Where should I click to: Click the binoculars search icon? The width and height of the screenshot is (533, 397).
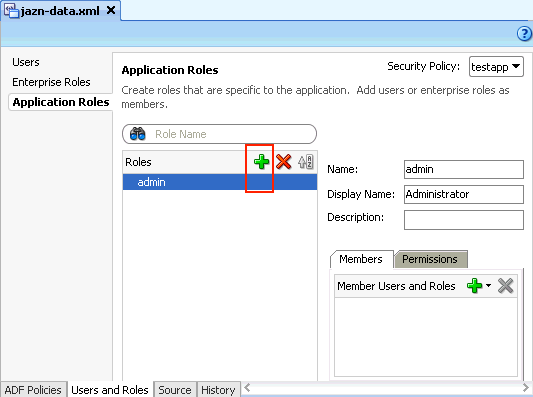coord(138,134)
